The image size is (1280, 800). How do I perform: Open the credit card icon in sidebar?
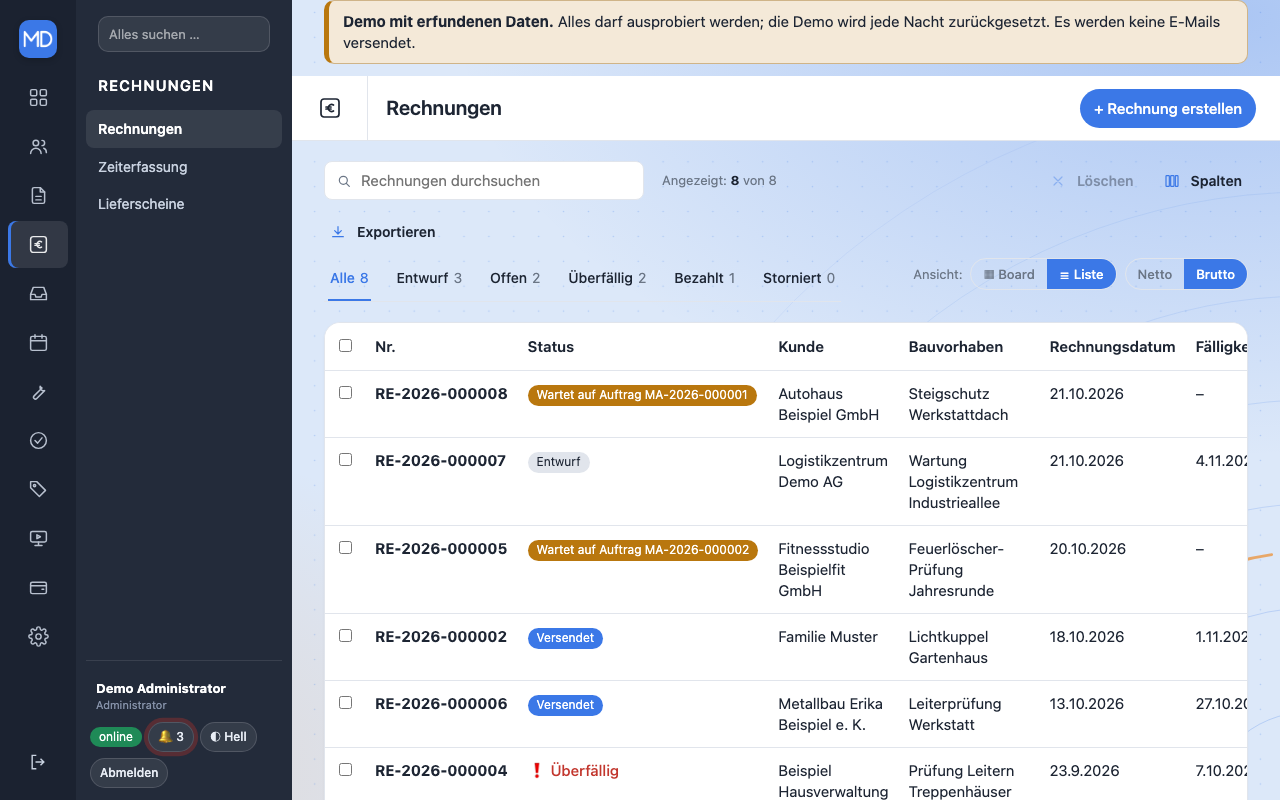click(x=38, y=587)
